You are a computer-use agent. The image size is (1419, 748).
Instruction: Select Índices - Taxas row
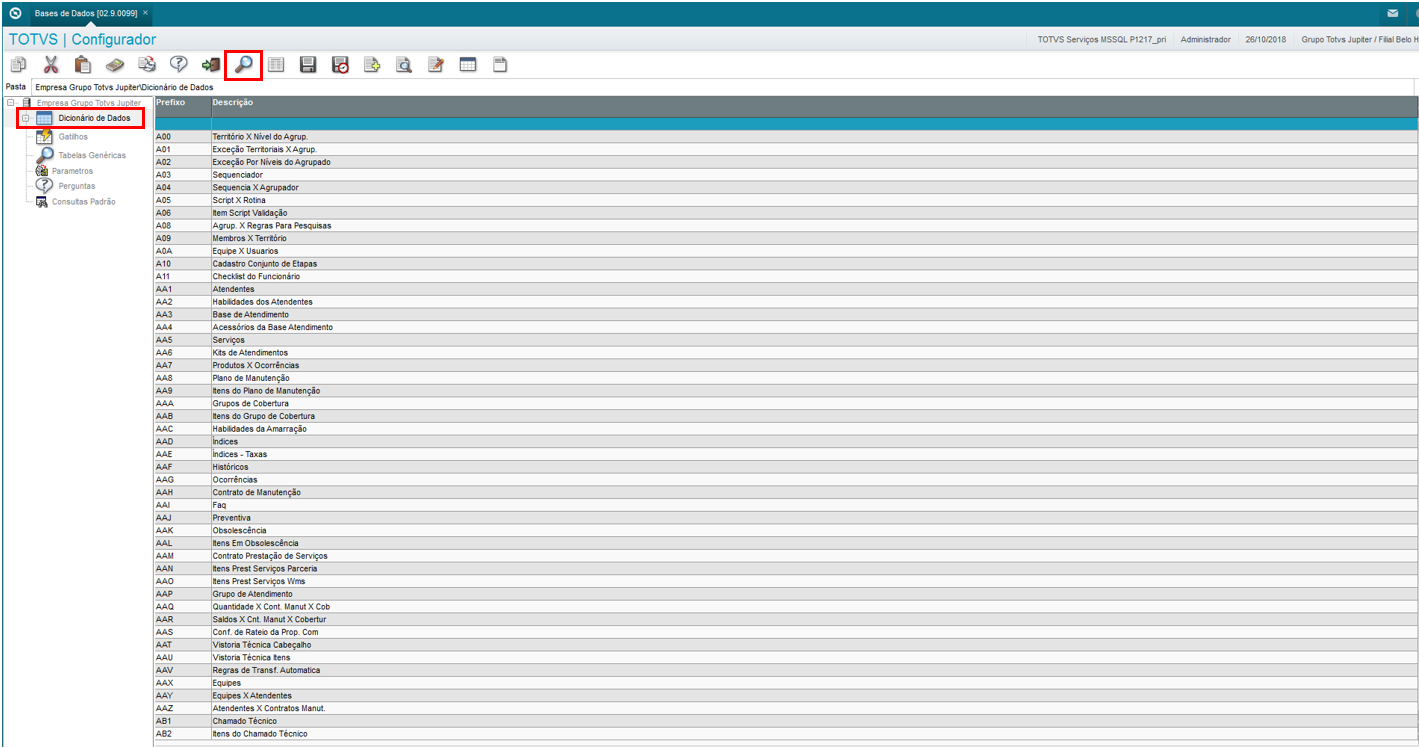click(x=786, y=454)
